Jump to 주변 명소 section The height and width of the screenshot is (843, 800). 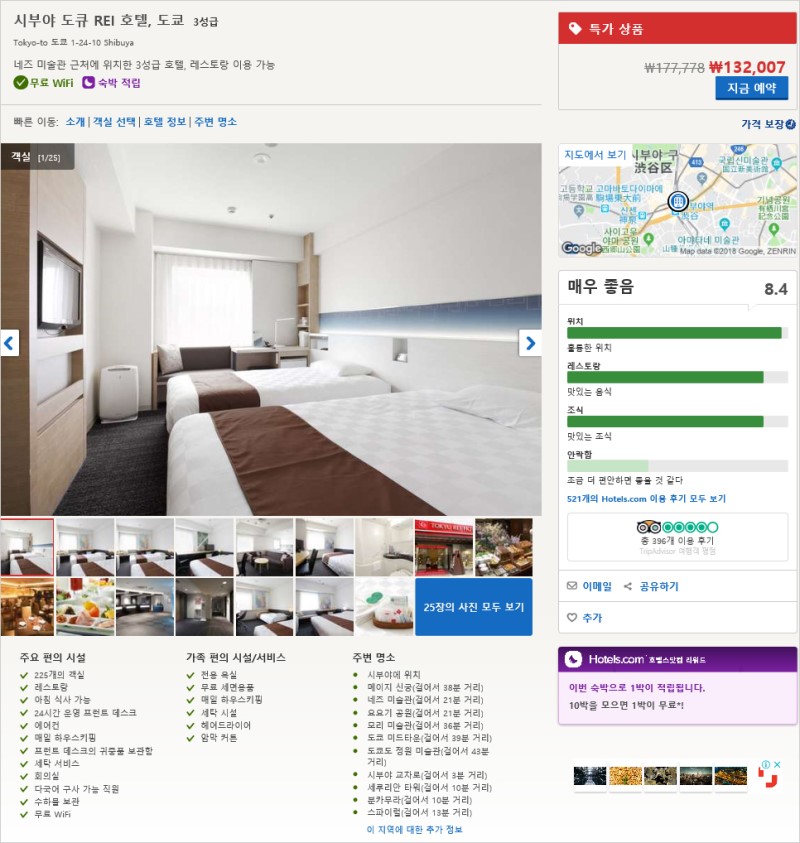[x=216, y=122]
